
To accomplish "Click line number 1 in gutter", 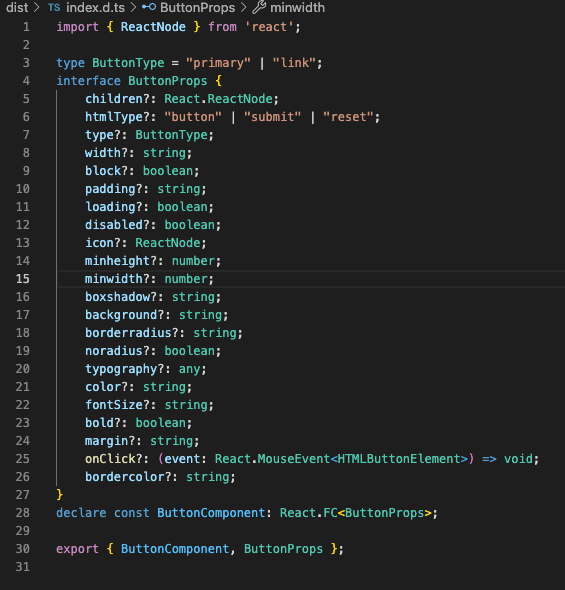I will (x=26, y=27).
